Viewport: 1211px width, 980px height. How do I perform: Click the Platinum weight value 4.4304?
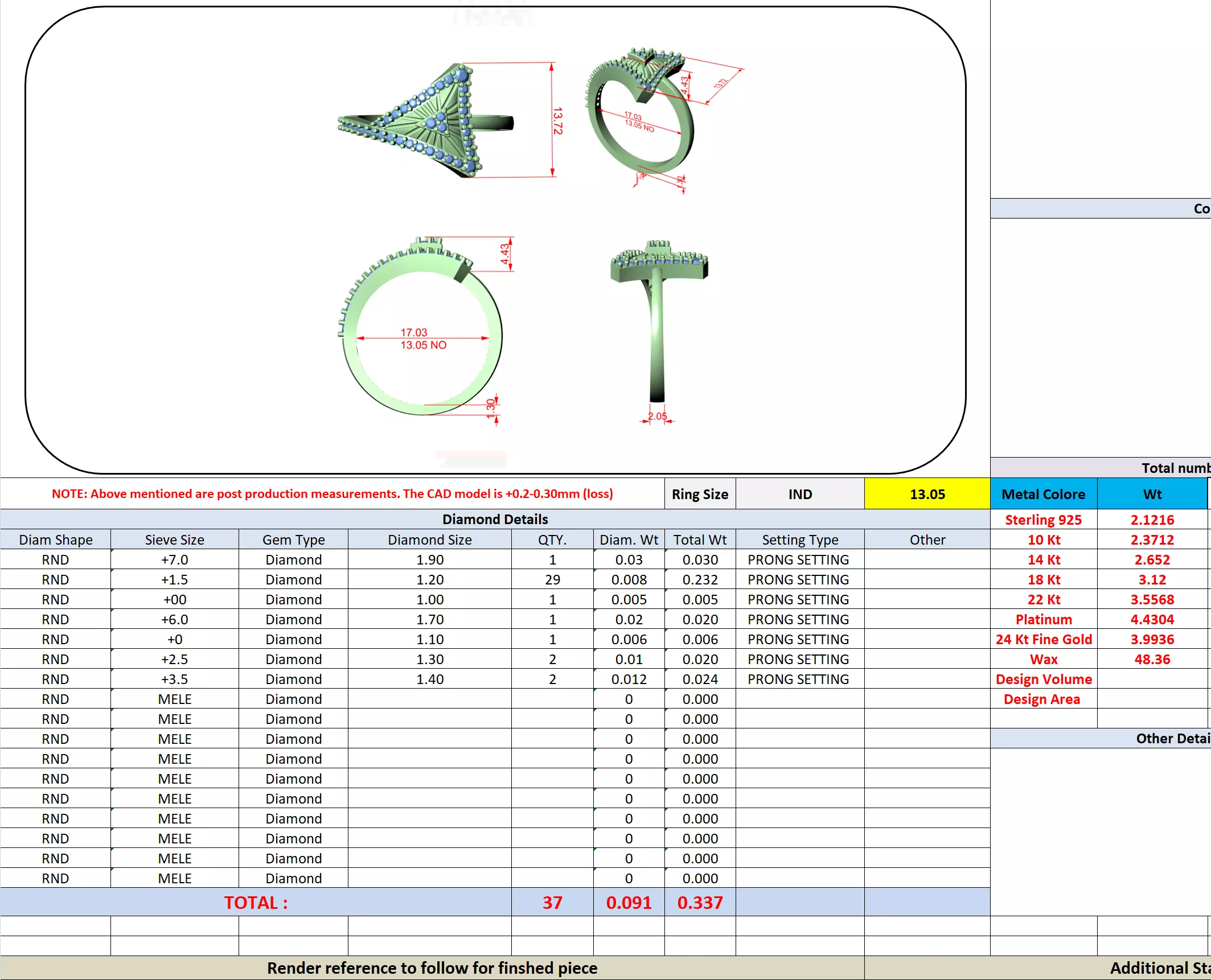pyautogui.click(x=1152, y=619)
